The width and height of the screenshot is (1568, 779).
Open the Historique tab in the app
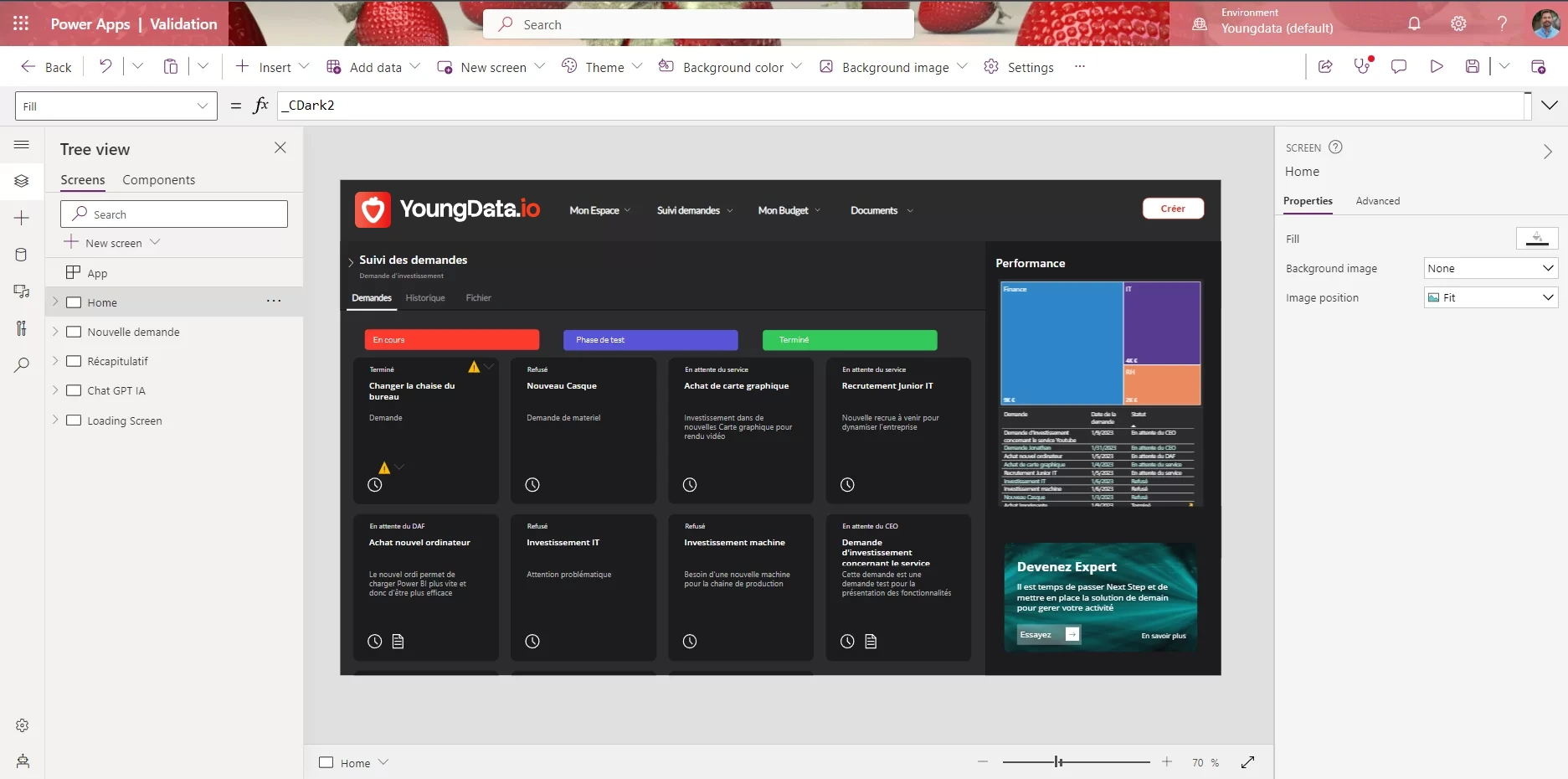pyautogui.click(x=425, y=297)
